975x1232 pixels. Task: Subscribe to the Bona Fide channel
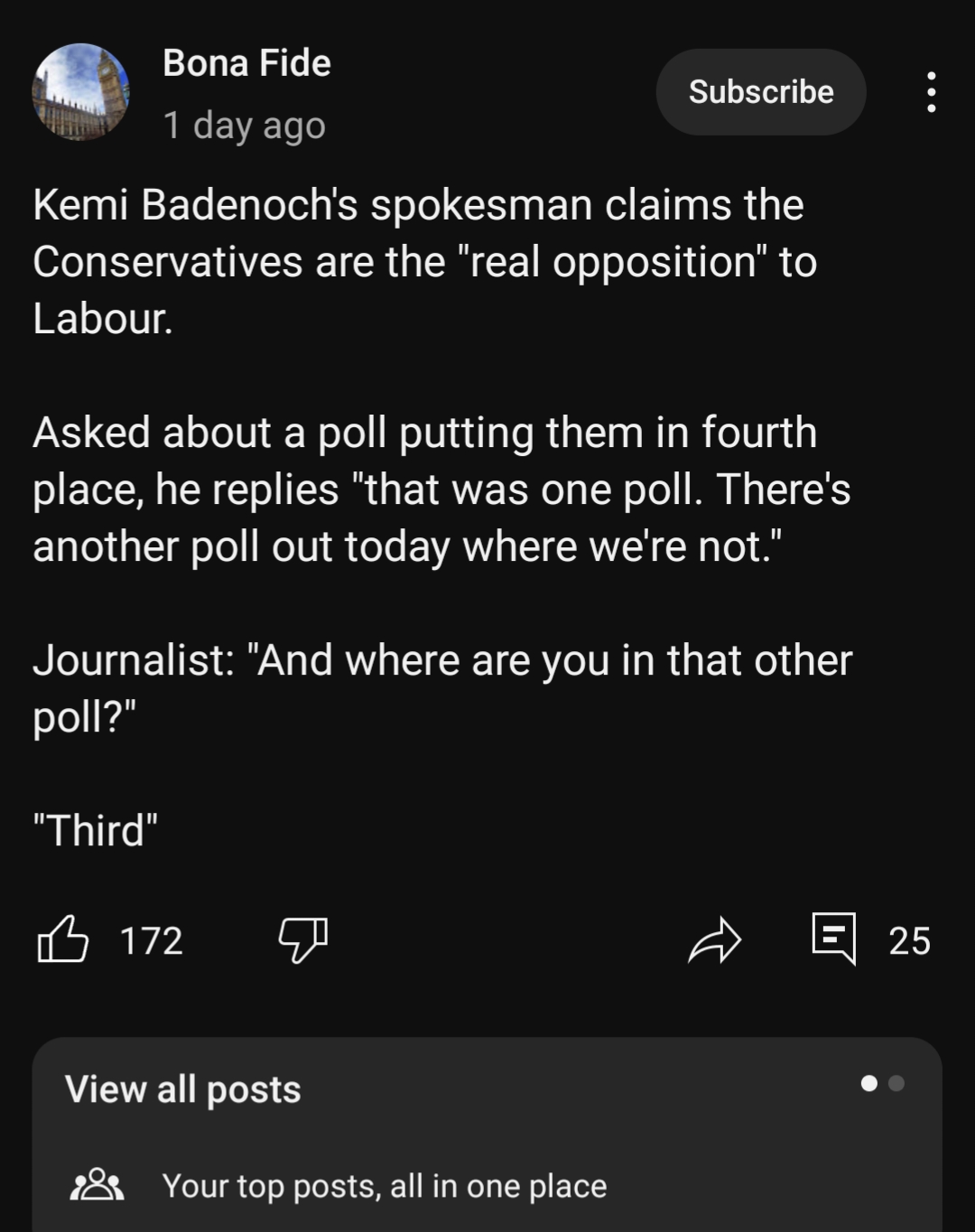click(760, 92)
